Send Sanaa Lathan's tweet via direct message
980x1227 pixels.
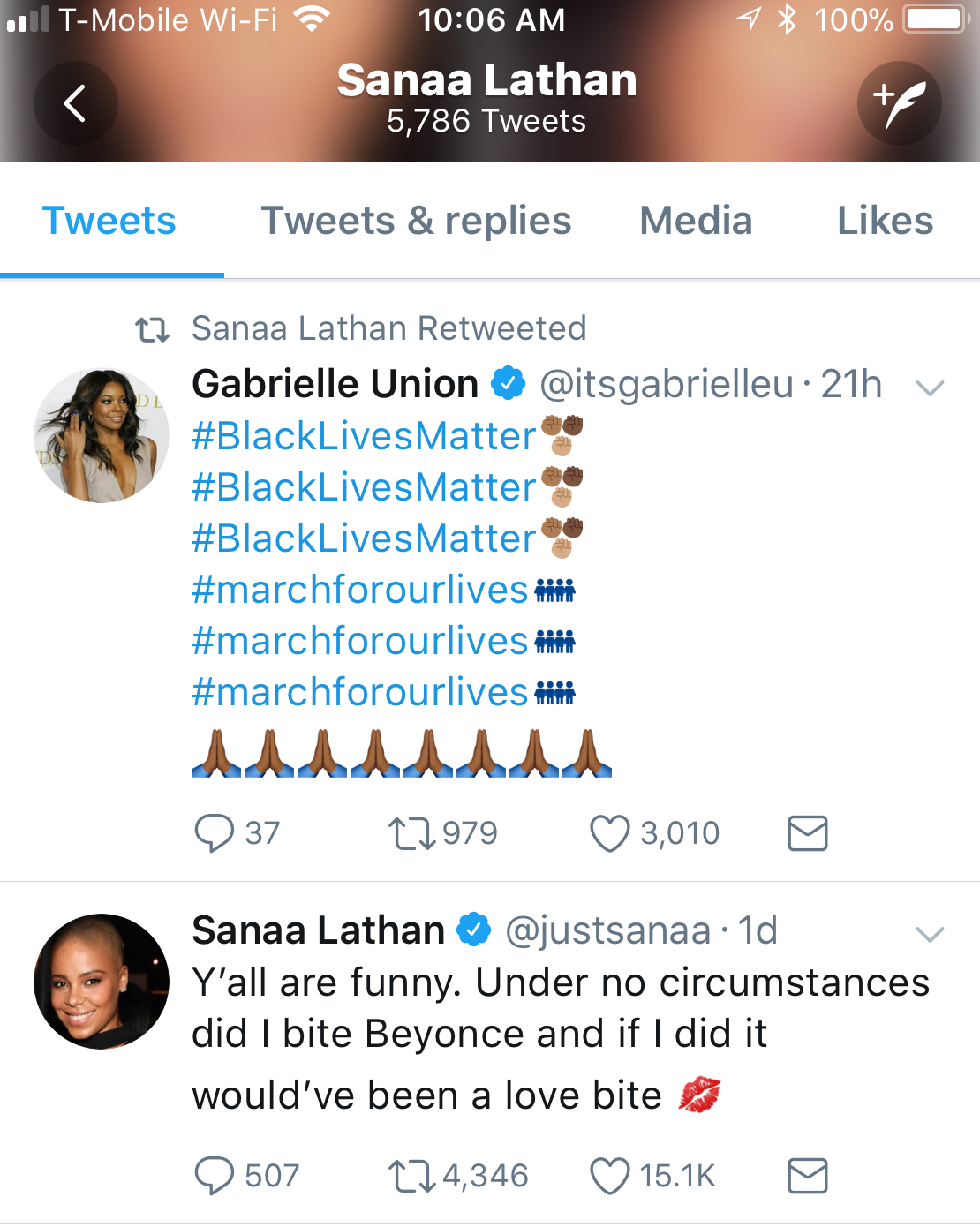[807, 1176]
